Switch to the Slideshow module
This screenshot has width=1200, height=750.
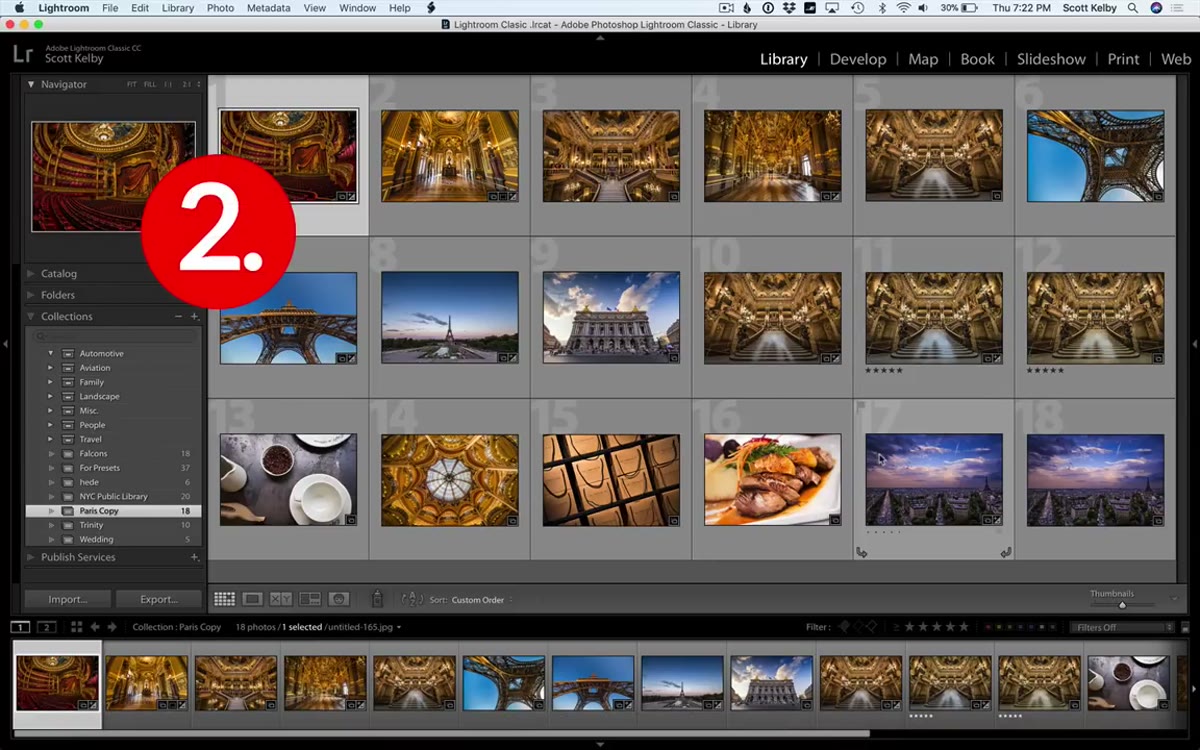point(1051,59)
